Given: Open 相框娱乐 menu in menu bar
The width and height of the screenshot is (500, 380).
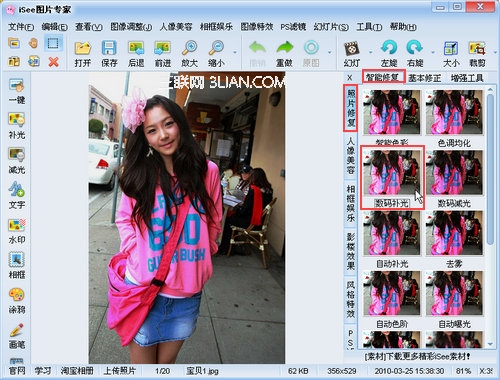Looking at the screenshot, I should tap(216, 27).
